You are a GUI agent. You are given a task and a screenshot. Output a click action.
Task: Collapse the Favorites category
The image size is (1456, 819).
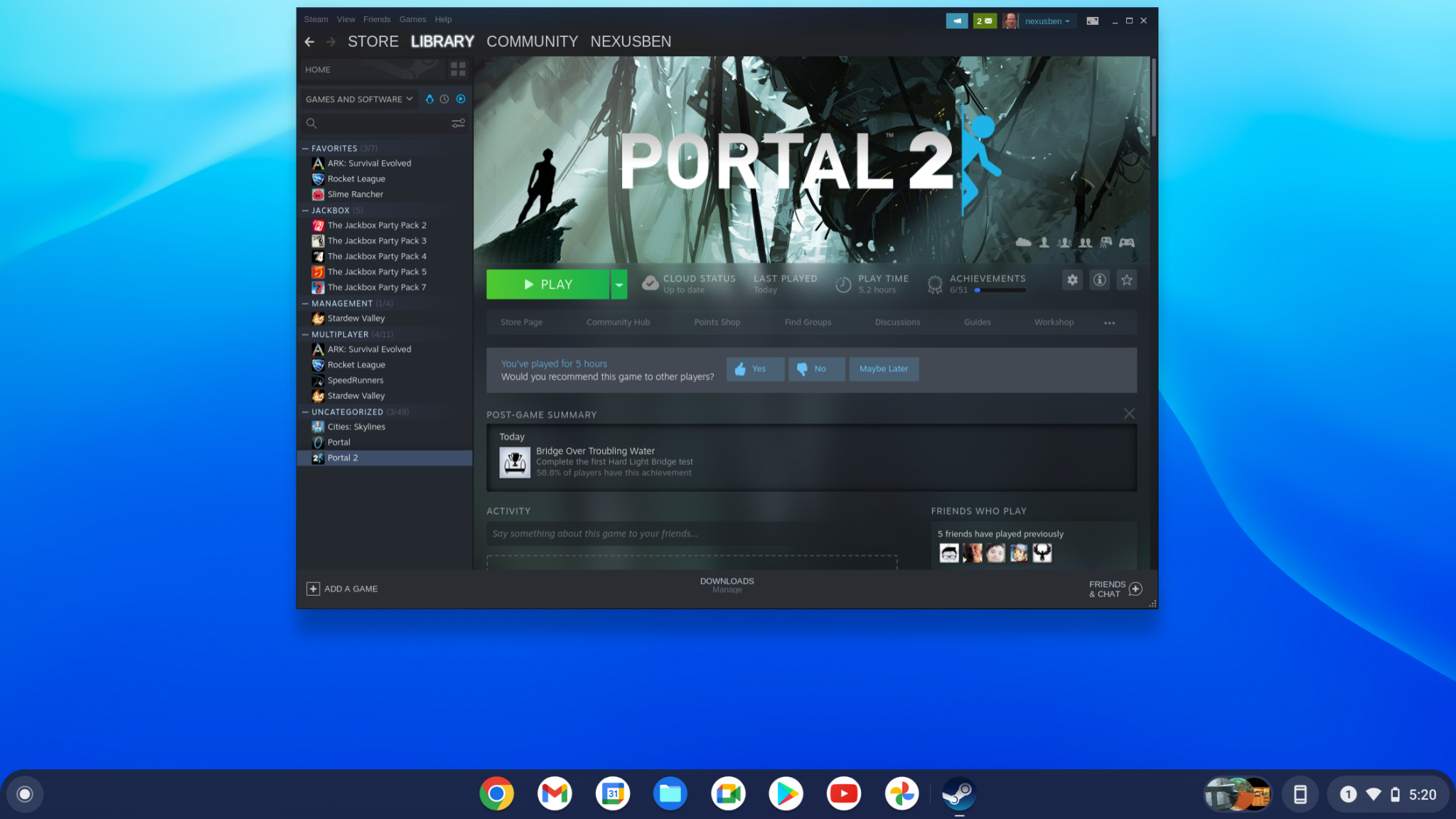[305, 149]
